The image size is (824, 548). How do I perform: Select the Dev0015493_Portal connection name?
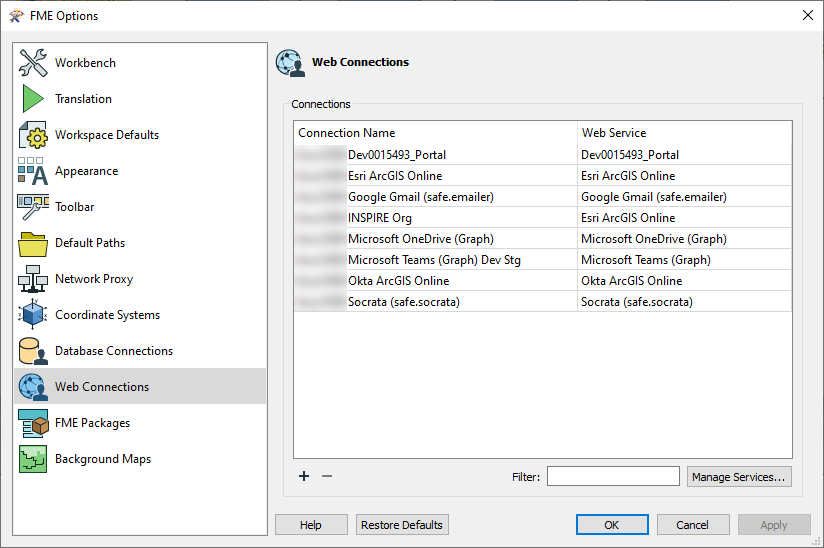point(397,155)
